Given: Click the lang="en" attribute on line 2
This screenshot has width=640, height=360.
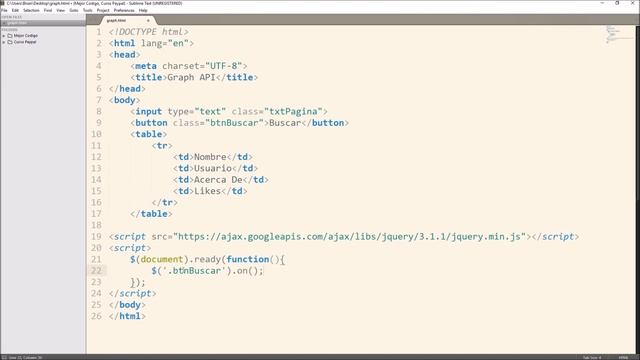Looking at the screenshot, I should click(165, 43).
